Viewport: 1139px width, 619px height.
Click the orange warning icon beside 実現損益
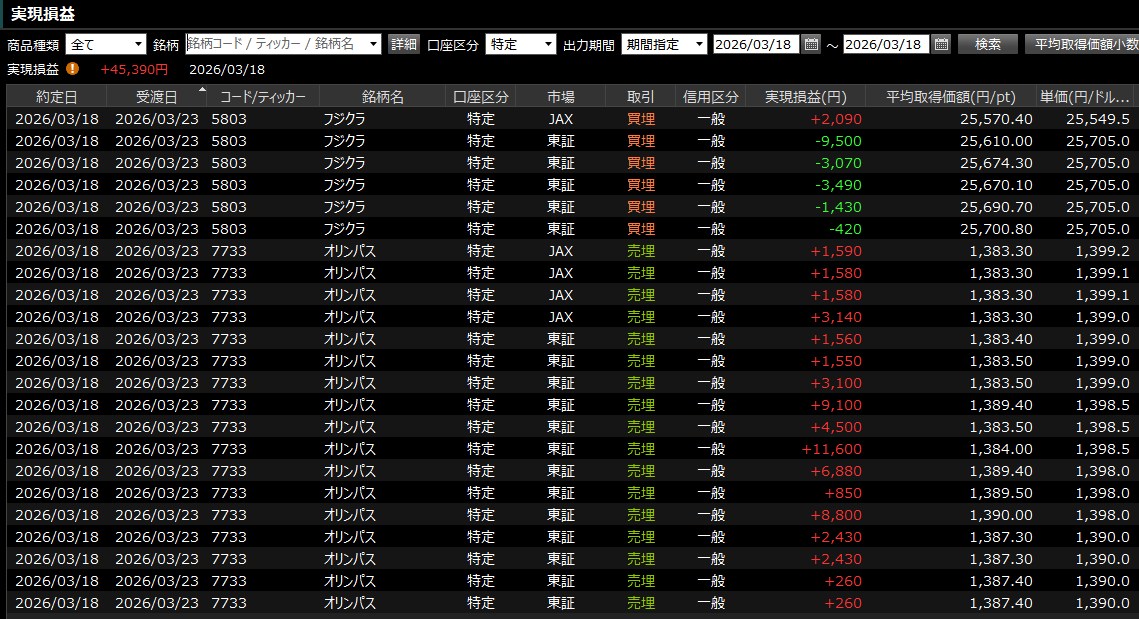tap(73, 69)
